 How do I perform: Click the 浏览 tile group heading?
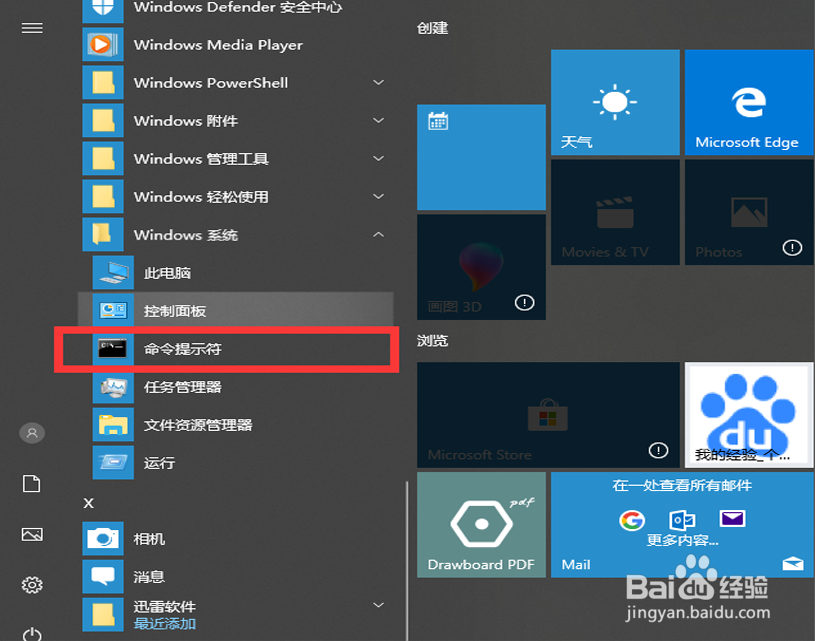point(432,341)
